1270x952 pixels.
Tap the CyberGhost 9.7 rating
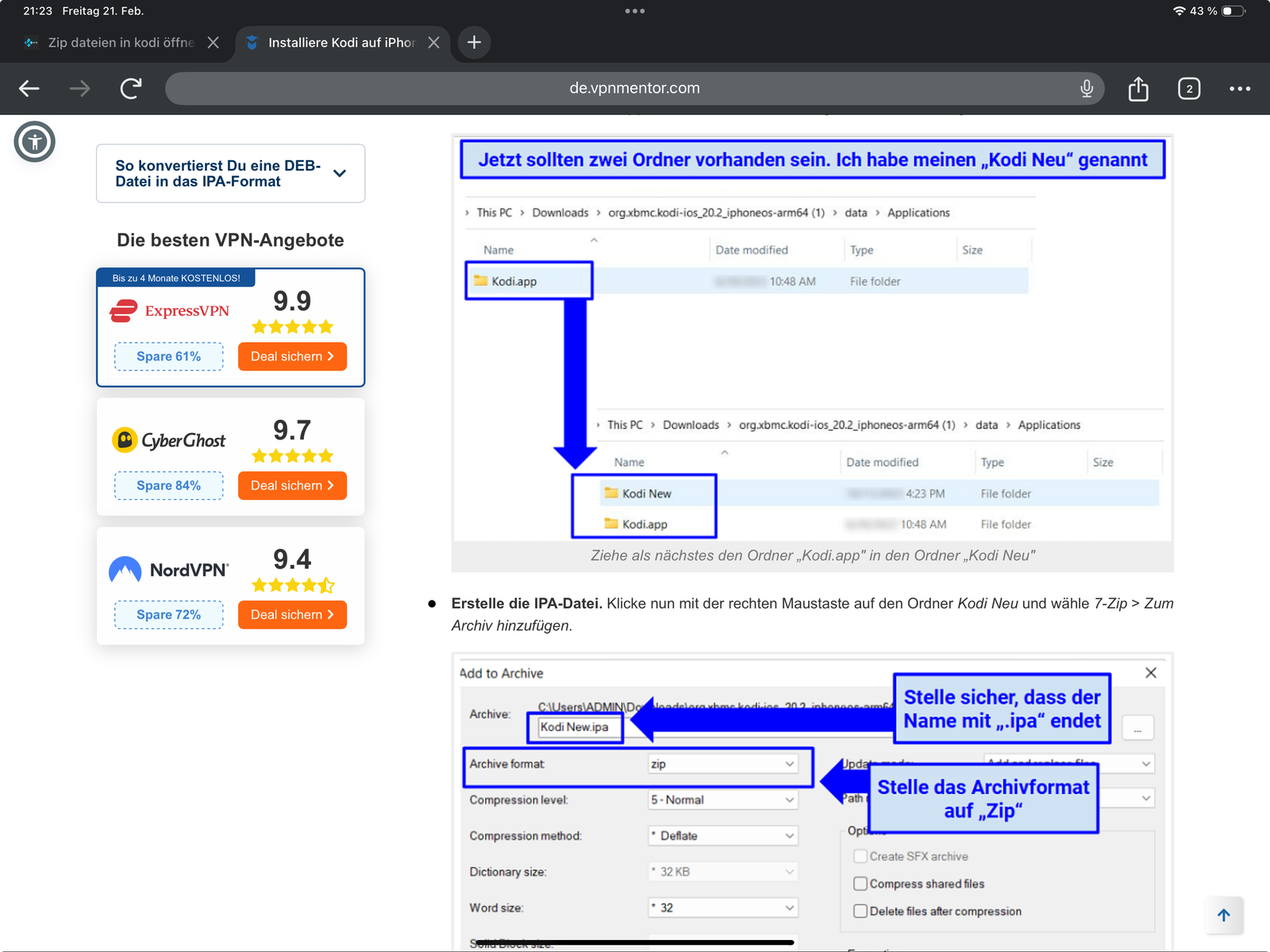[292, 431]
